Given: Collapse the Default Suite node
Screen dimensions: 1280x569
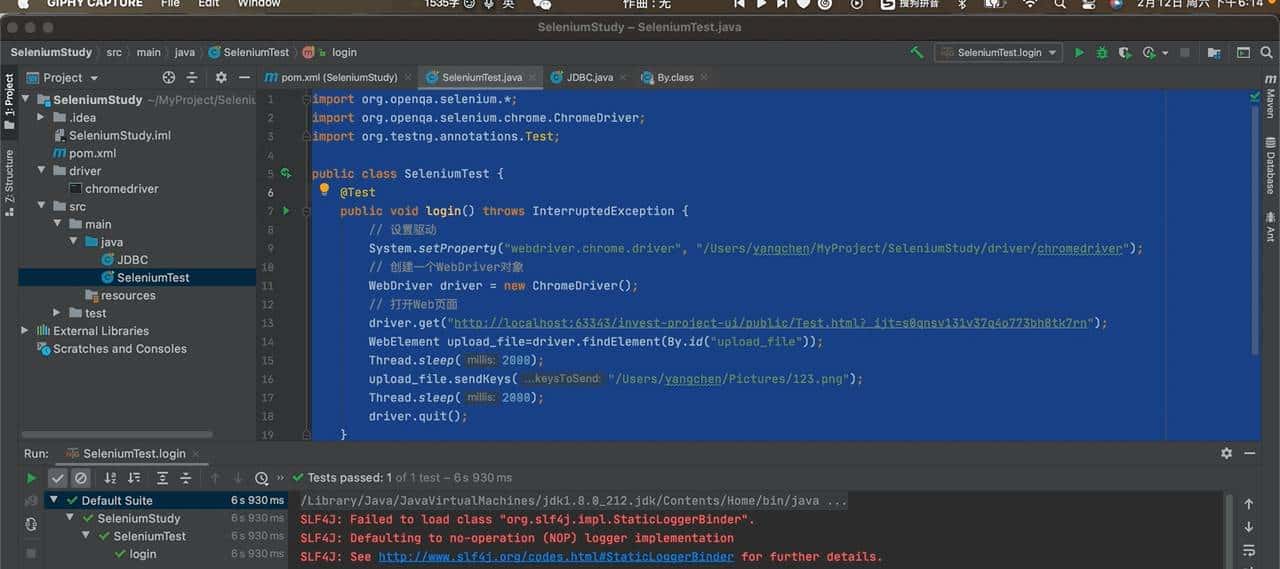Looking at the screenshot, I should (x=56, y=500).
